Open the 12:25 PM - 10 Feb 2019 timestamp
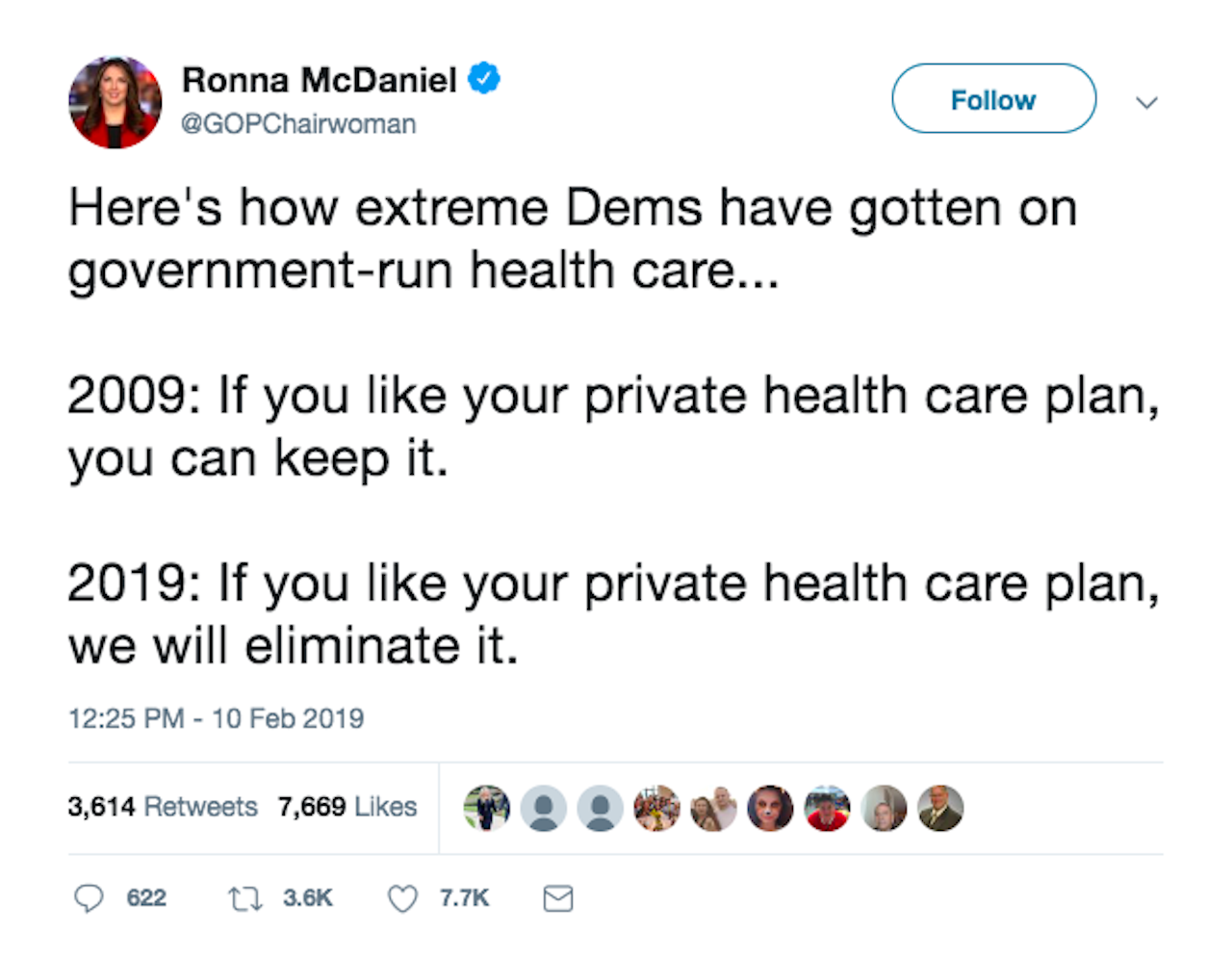 (217, 718)
